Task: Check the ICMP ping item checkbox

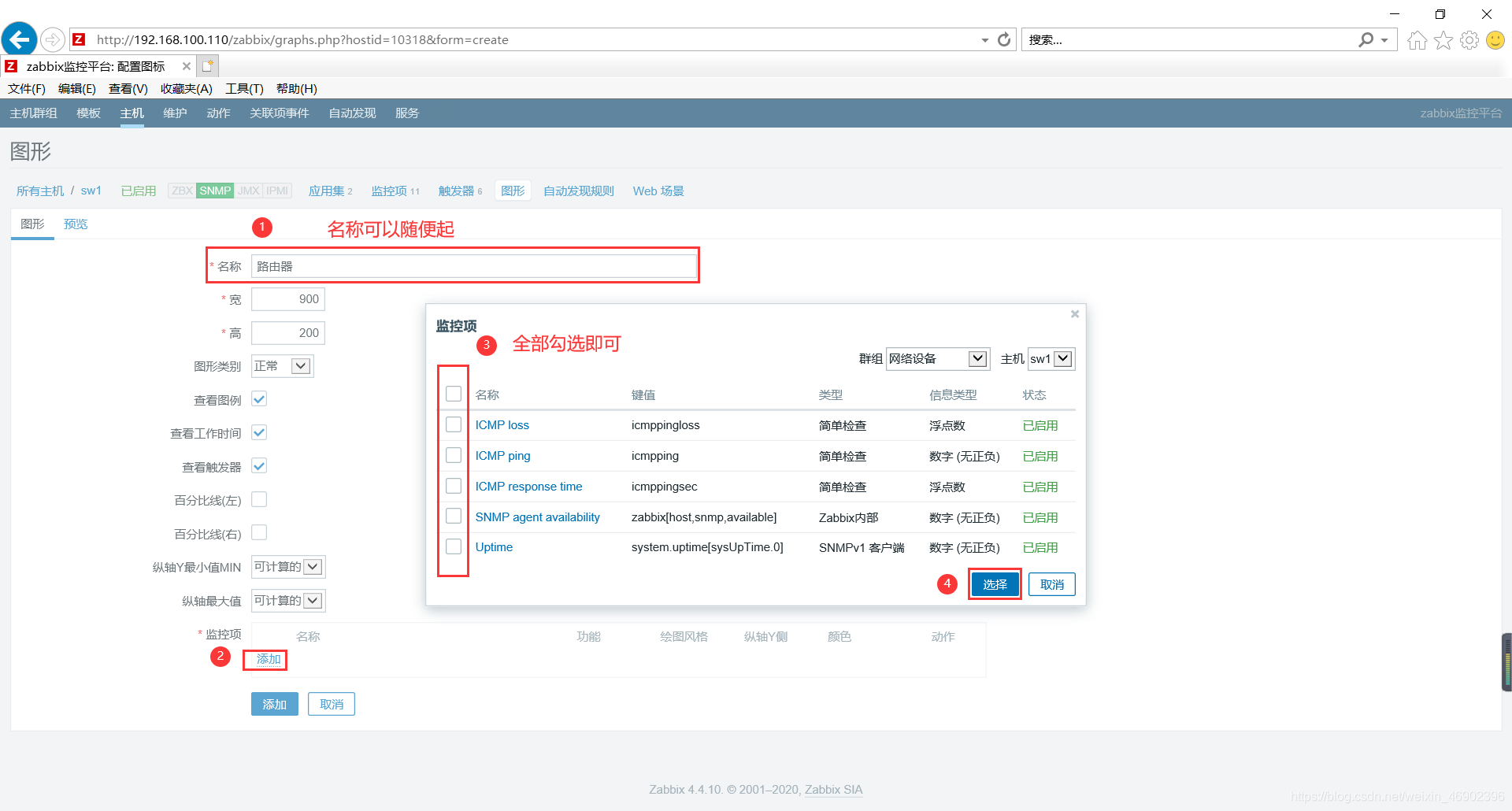Action: click(454, 455)
